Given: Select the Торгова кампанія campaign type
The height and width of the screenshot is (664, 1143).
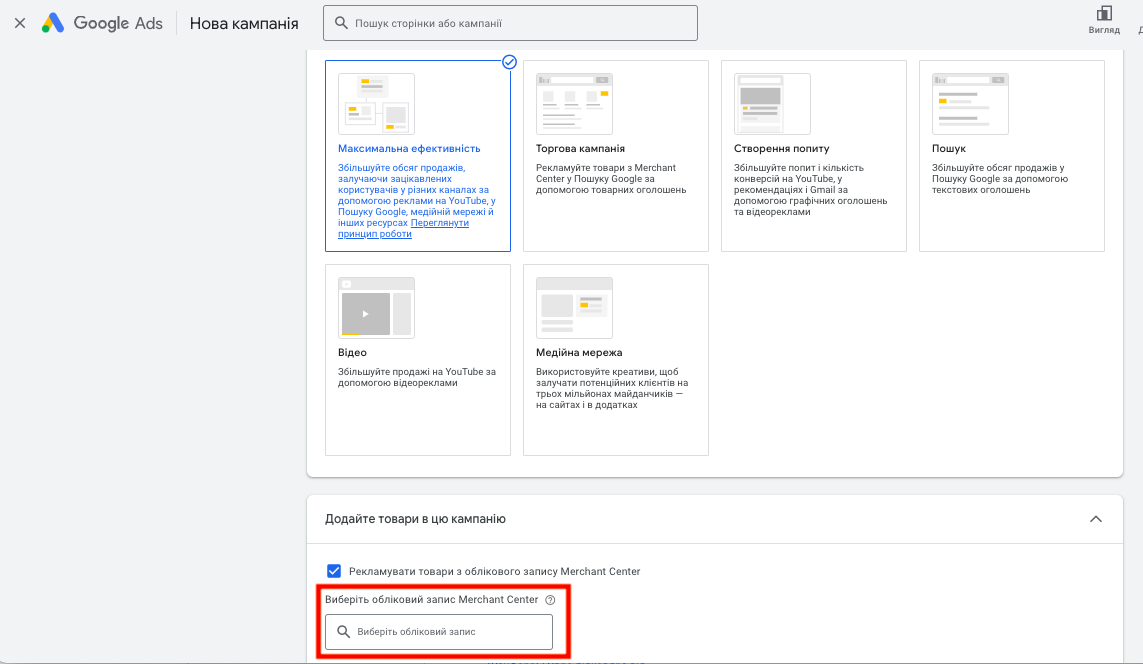Looking at the screenshot, I should (616, 156).
